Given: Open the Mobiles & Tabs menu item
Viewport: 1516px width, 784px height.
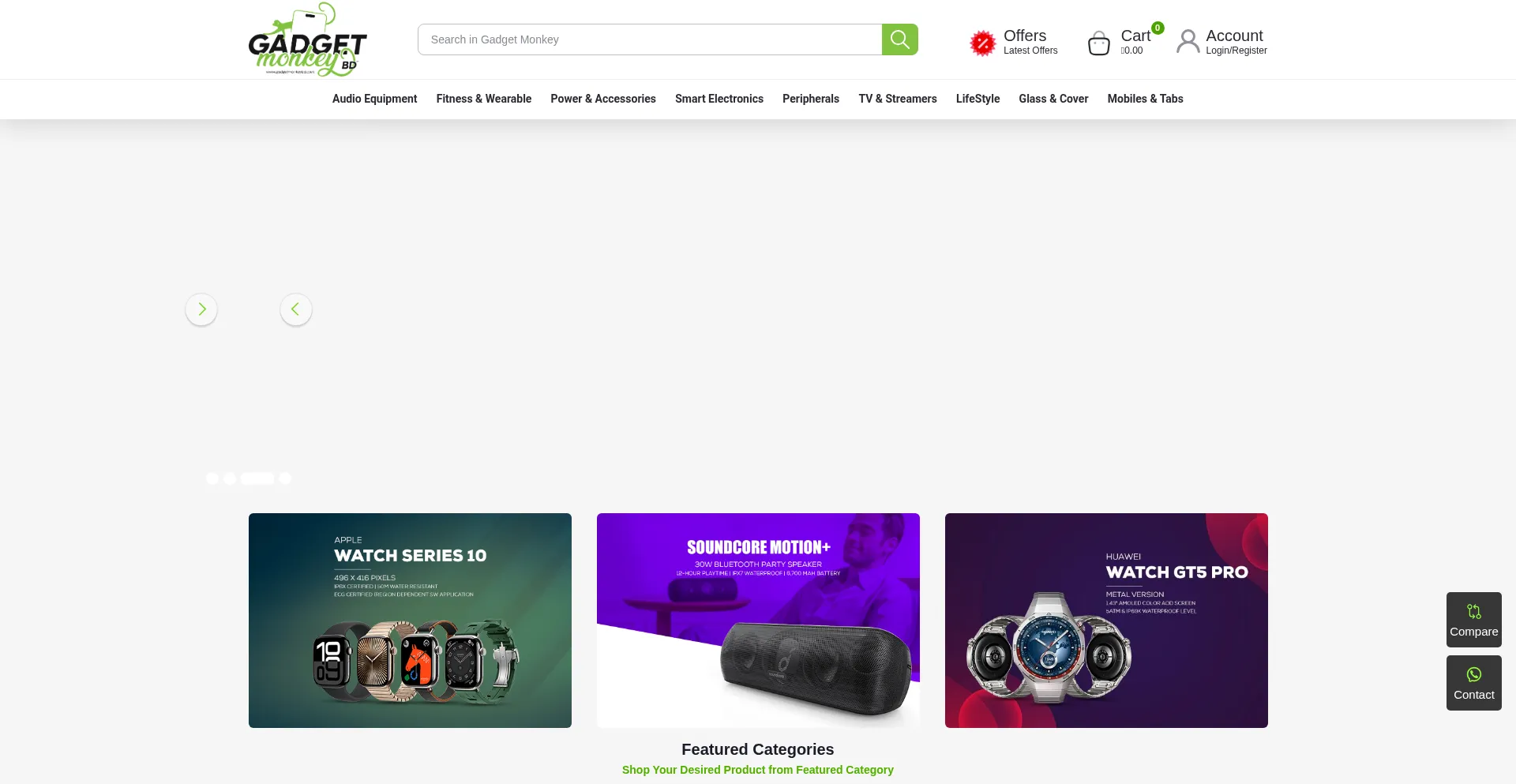Looking at the screenshot, I should [x=1145, y=99].
